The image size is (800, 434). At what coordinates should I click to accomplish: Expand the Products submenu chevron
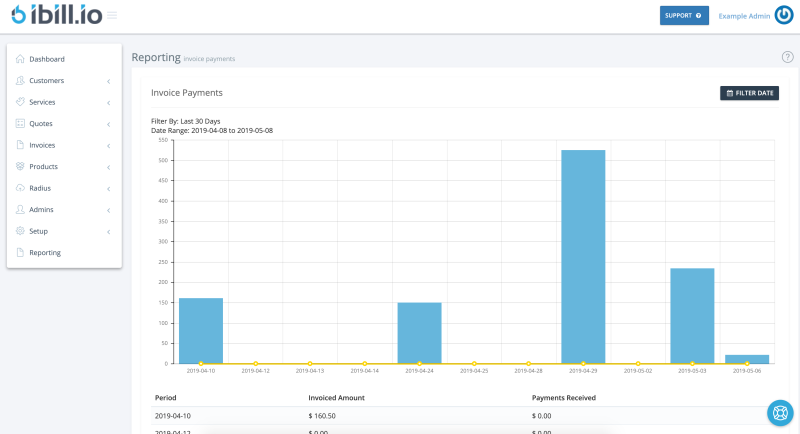(108, 167)
